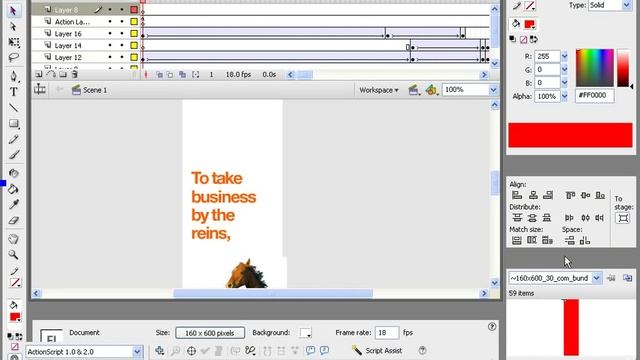The image size is (640, 360).
Task: Select the Zoom magnifier tool
Action: tap(13, 255)
